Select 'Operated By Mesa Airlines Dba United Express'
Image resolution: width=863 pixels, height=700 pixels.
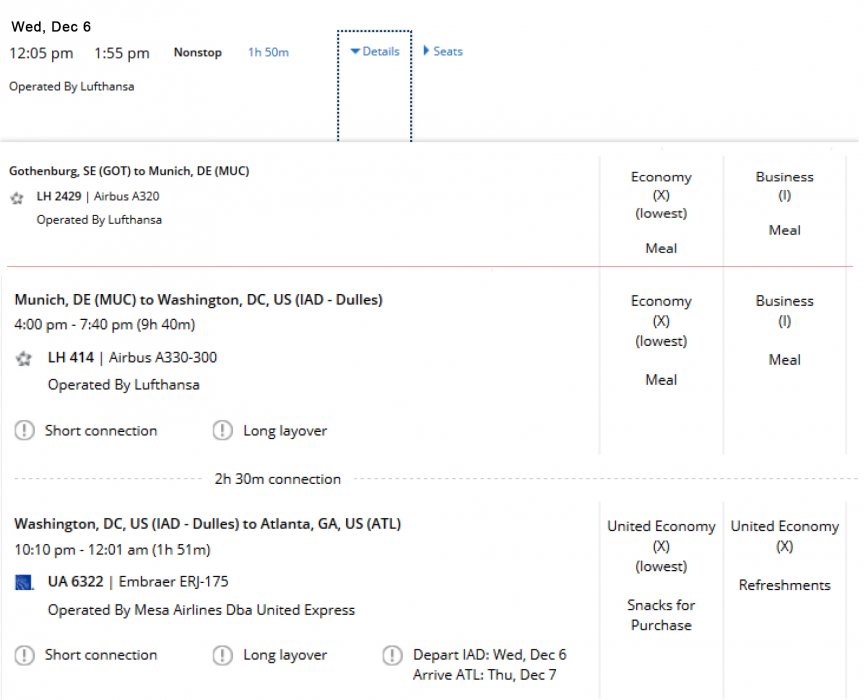pos(201,610)
